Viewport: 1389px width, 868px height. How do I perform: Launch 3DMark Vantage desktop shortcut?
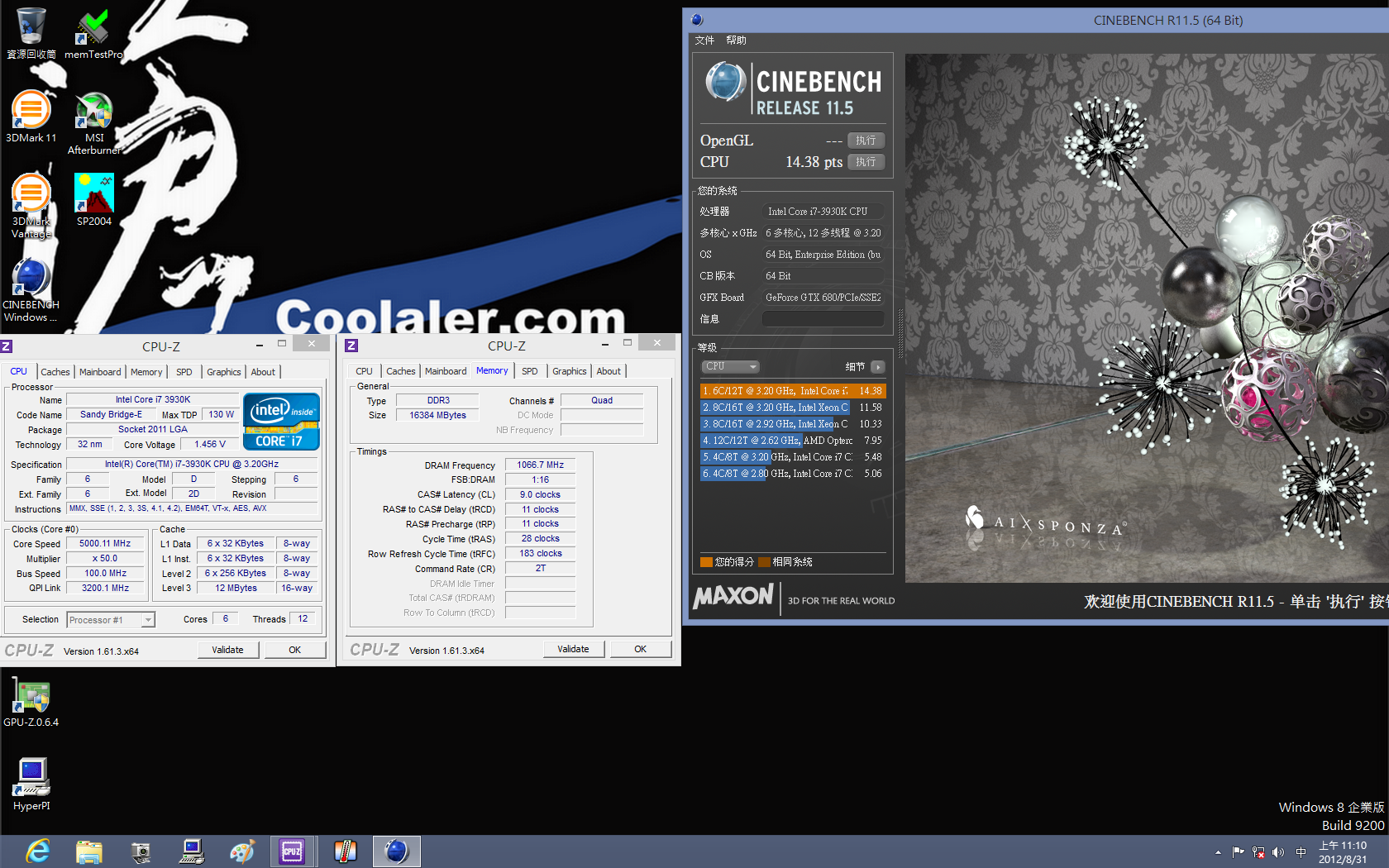pos(31,206)
